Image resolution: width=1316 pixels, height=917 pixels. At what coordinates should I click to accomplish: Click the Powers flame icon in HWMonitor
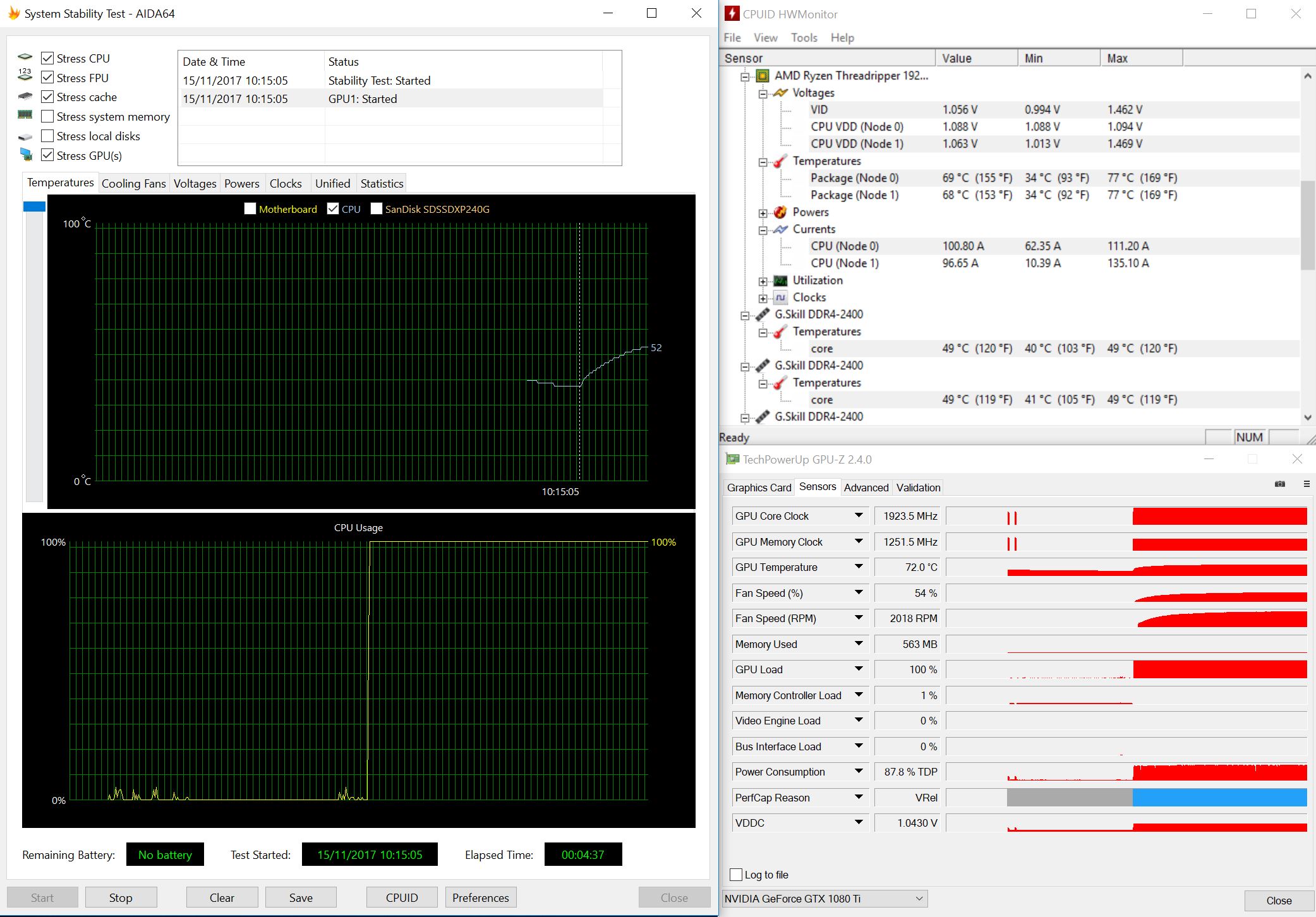pos(780,212)
